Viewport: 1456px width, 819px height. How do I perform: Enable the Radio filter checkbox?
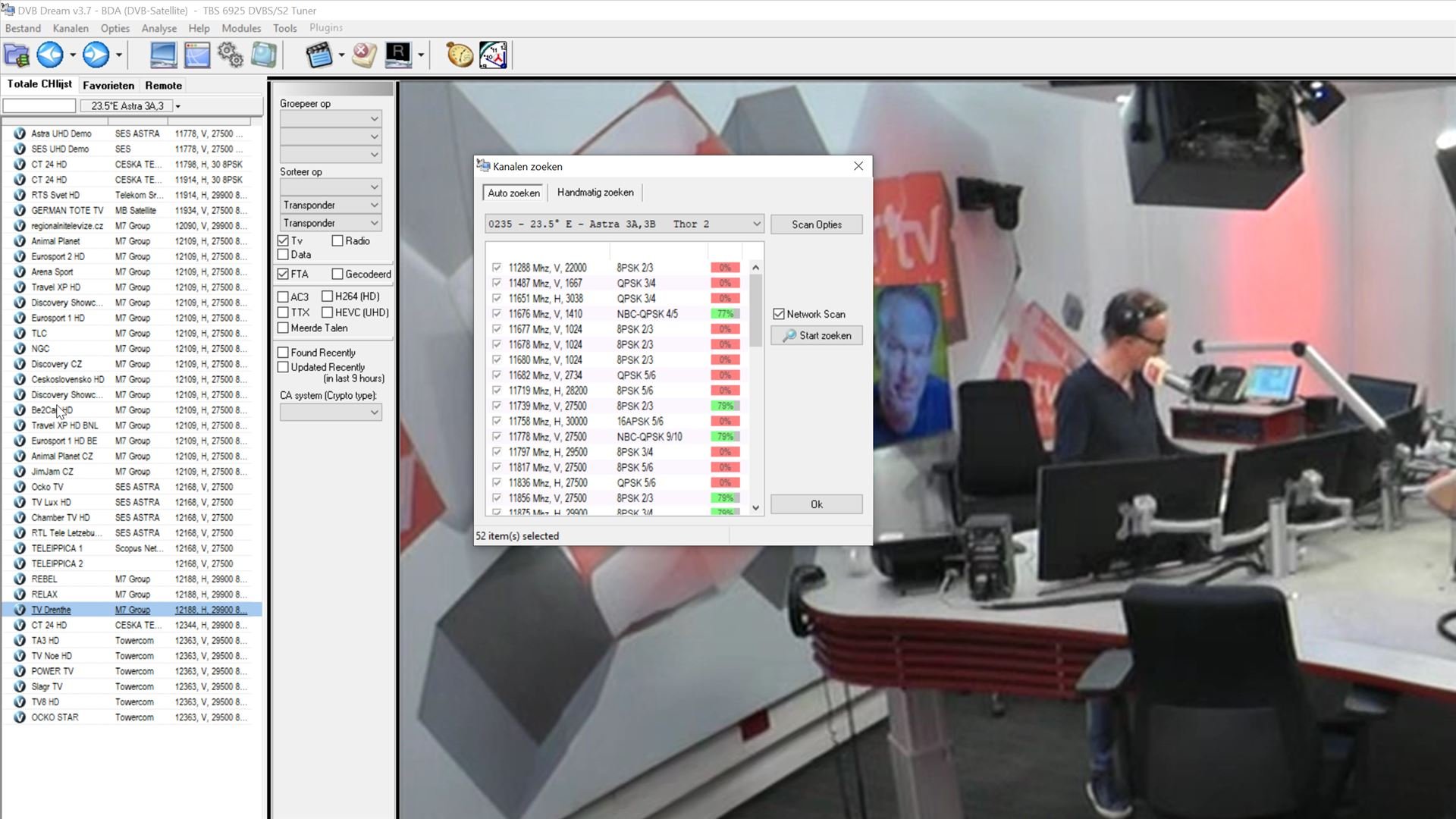tap(337, 241)
